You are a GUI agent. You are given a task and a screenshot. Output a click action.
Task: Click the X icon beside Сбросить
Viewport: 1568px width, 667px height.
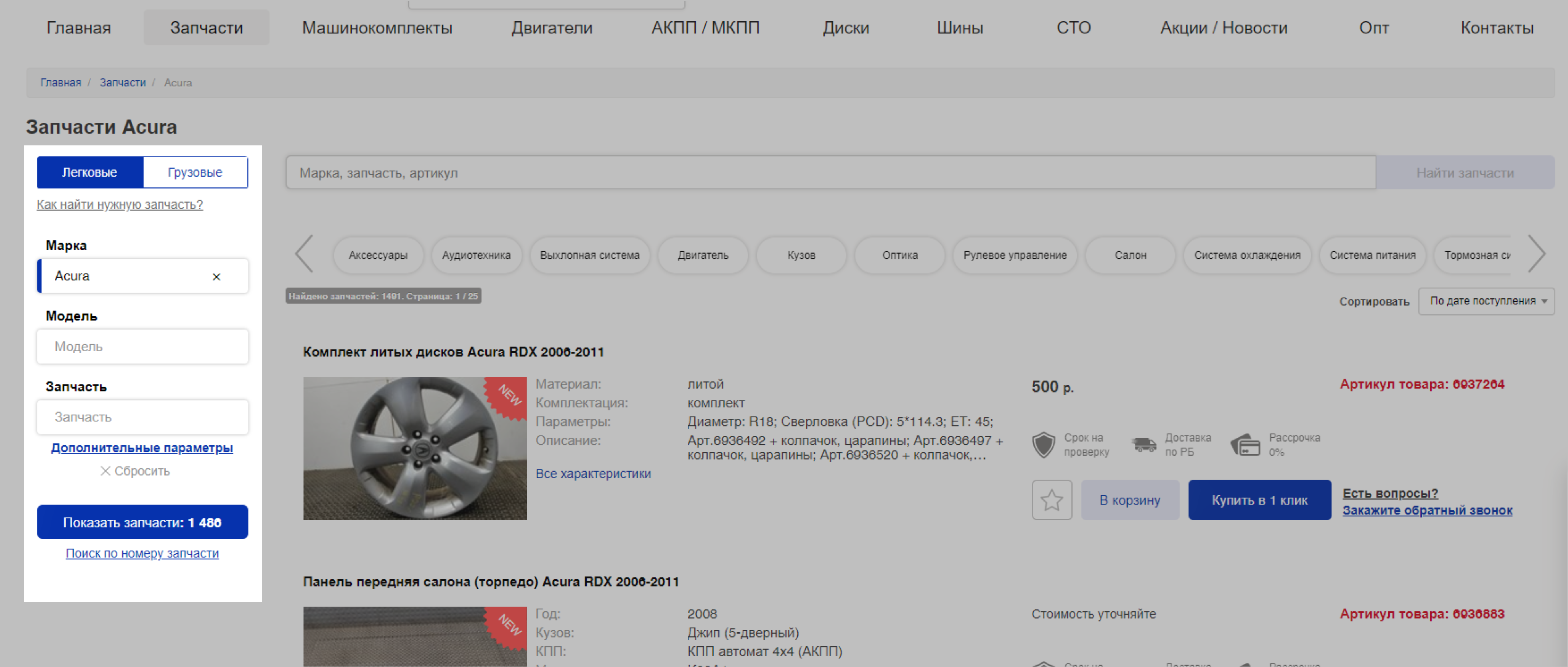point(105,471)
